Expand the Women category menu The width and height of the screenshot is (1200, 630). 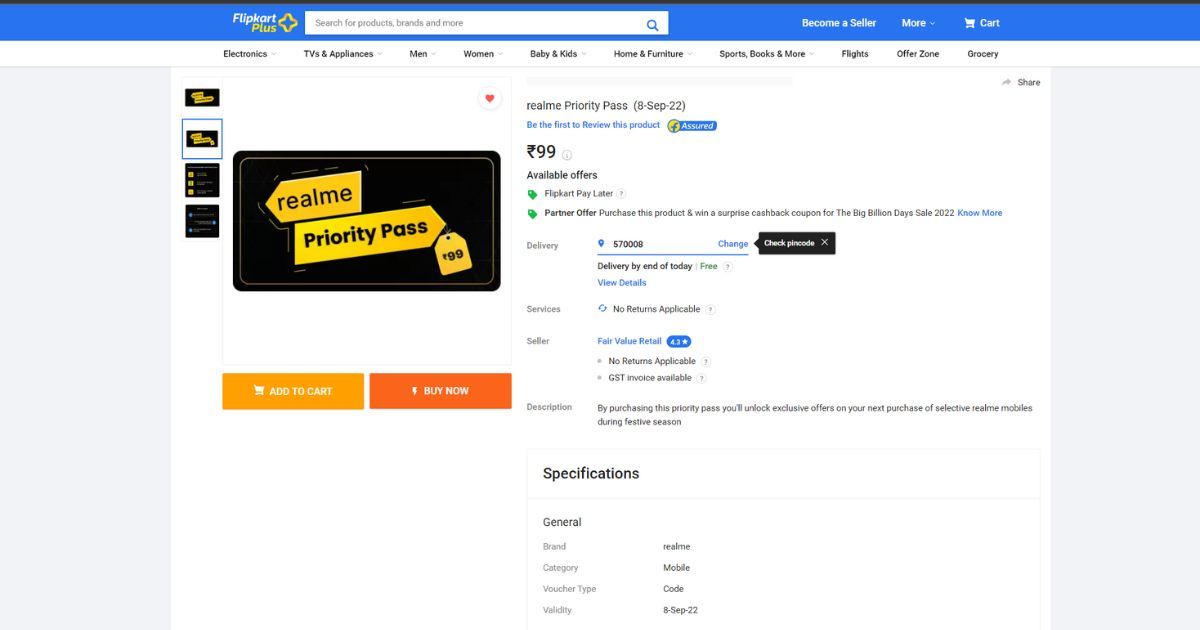tap(483, 54)
